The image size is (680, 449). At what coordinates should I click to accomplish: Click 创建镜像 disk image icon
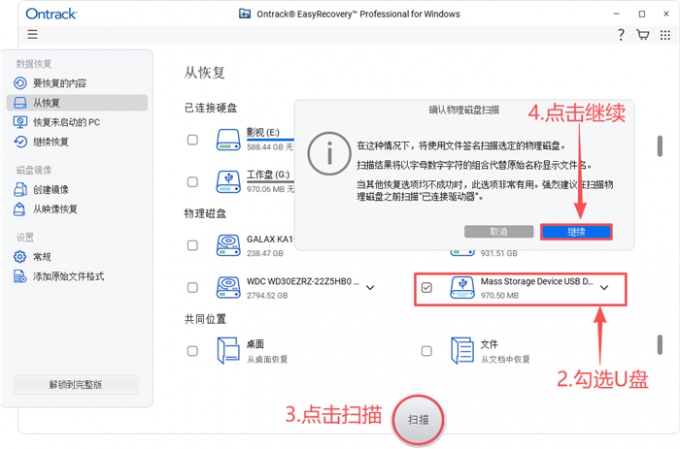tap(20, 190)
